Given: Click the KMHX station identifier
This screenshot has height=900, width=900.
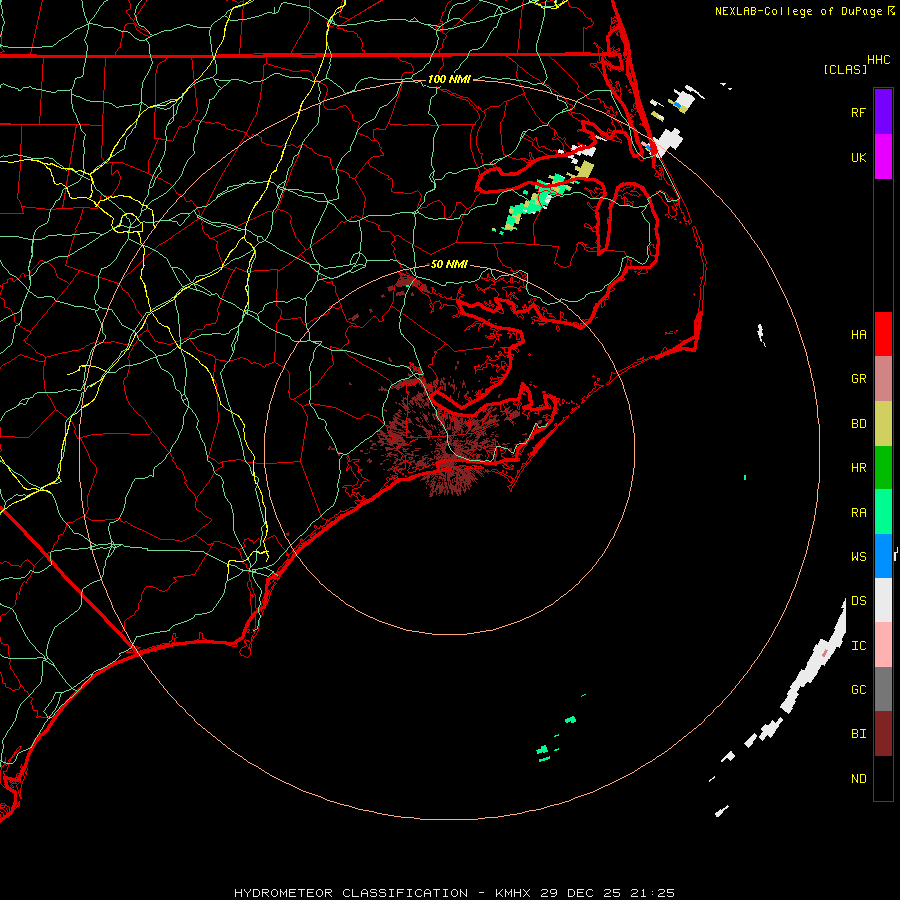Looking at the screenshot, I should pos(513,893).
